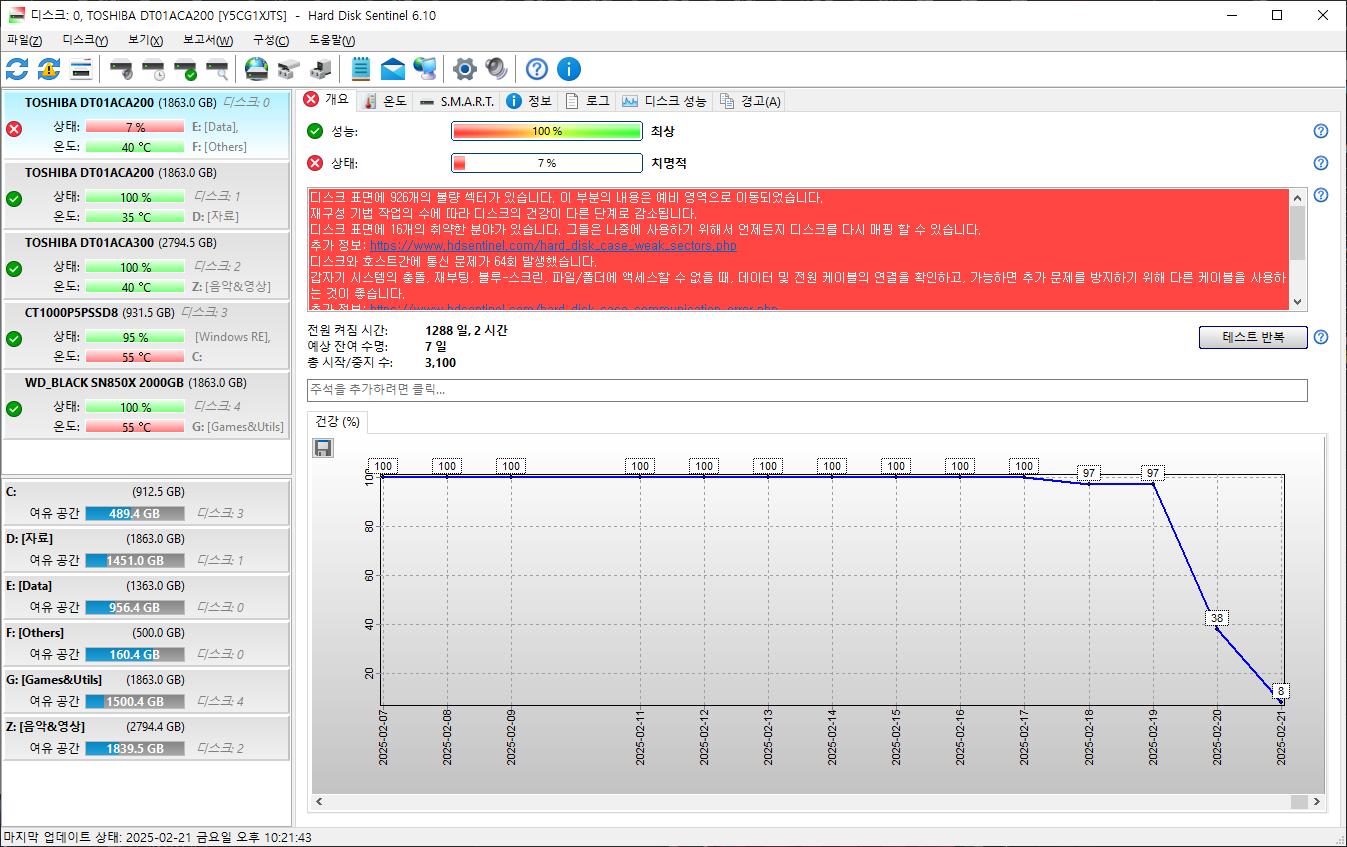Click help icon beside the 성능 bar

[x=1321, y=131]
